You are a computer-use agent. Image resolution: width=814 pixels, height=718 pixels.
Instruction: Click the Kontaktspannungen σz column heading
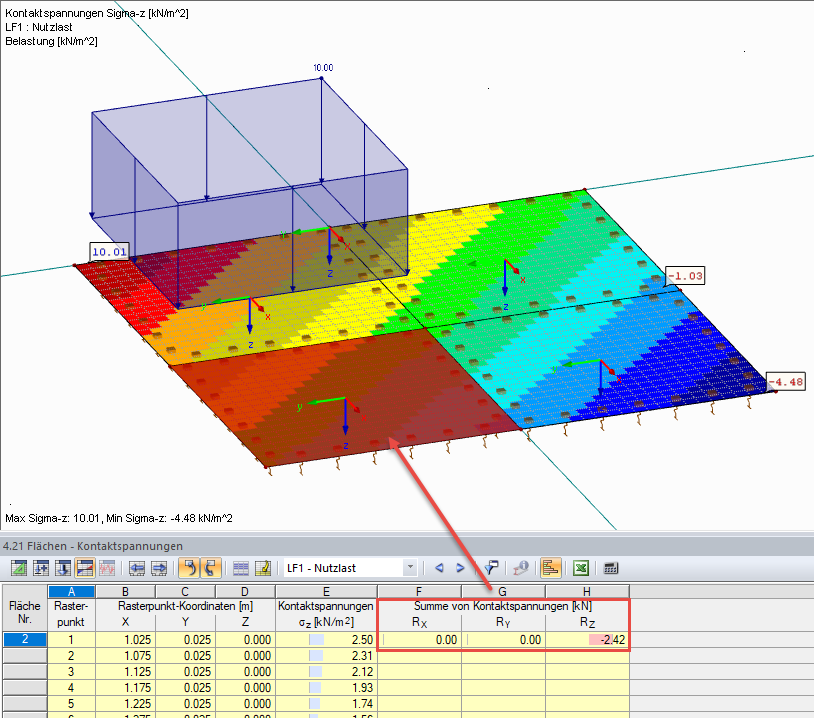[326, 614]
